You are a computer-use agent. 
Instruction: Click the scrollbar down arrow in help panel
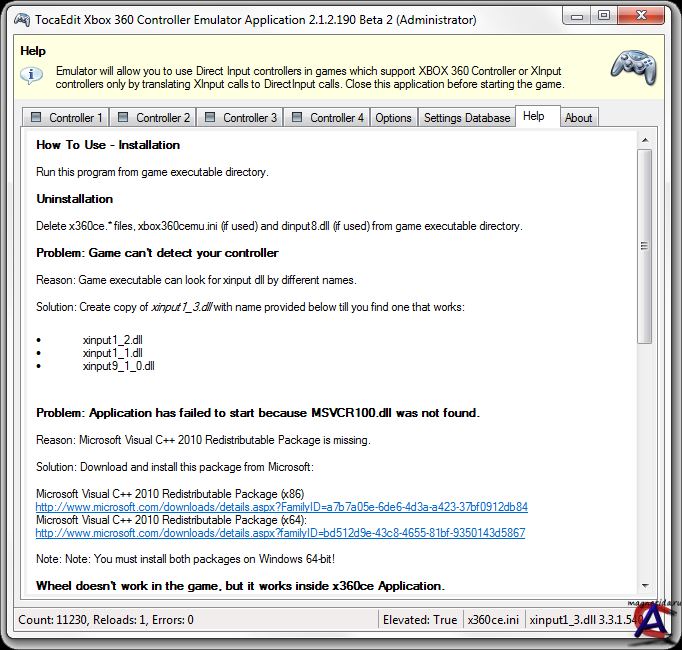pyautogui.click(x=644, y=586)
